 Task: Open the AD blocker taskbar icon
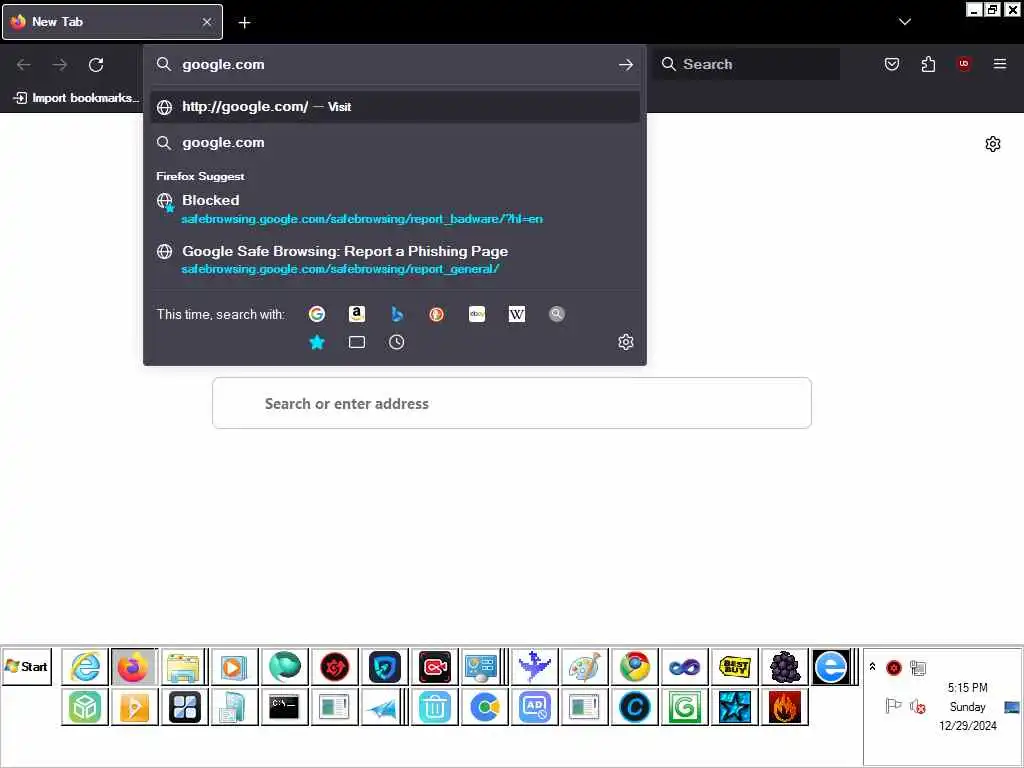[x=534, y=707]
